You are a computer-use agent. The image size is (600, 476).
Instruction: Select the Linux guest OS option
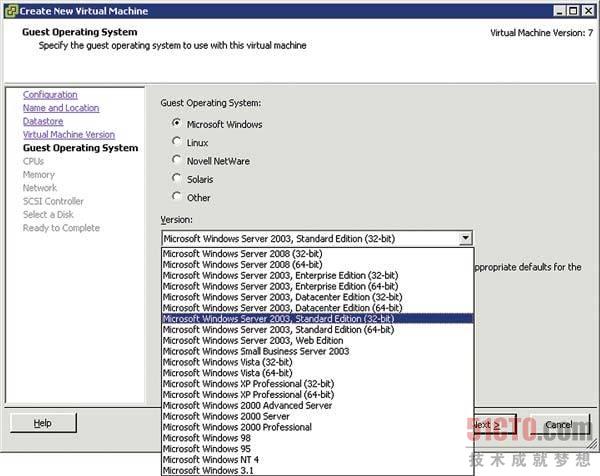(176, 142)
